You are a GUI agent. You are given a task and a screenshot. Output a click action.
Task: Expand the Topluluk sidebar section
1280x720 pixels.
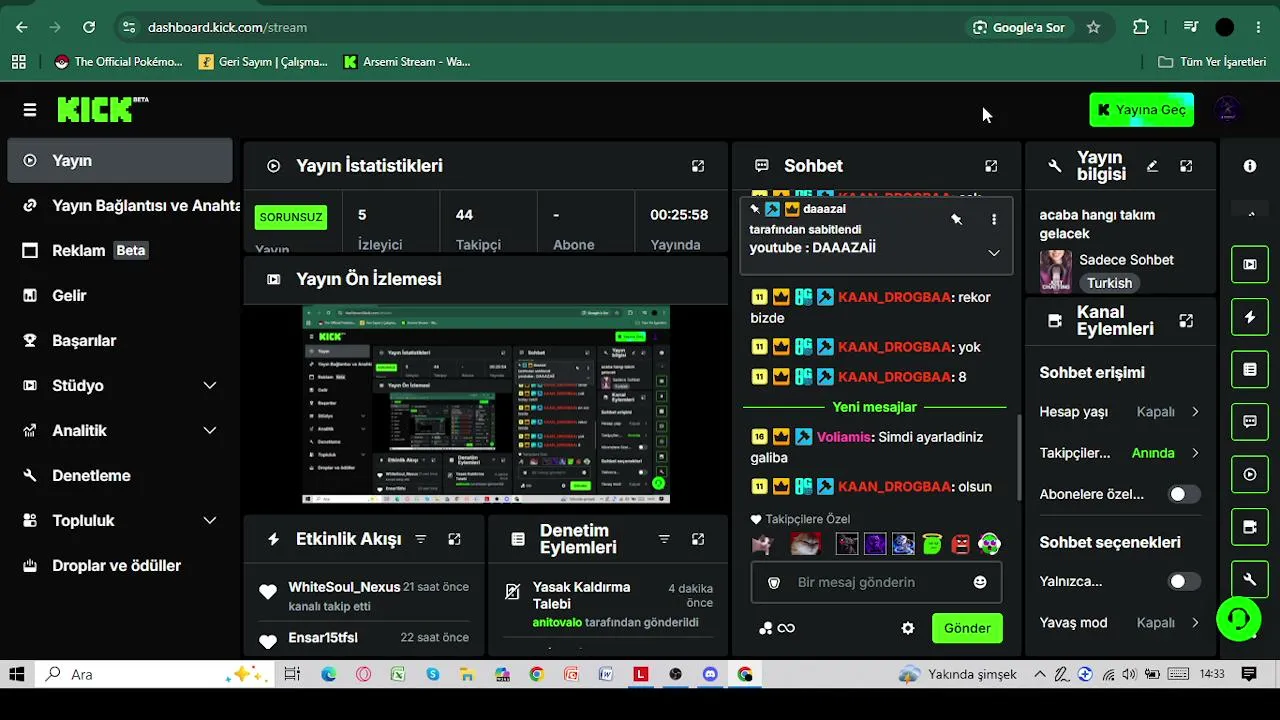click(210, 521)
